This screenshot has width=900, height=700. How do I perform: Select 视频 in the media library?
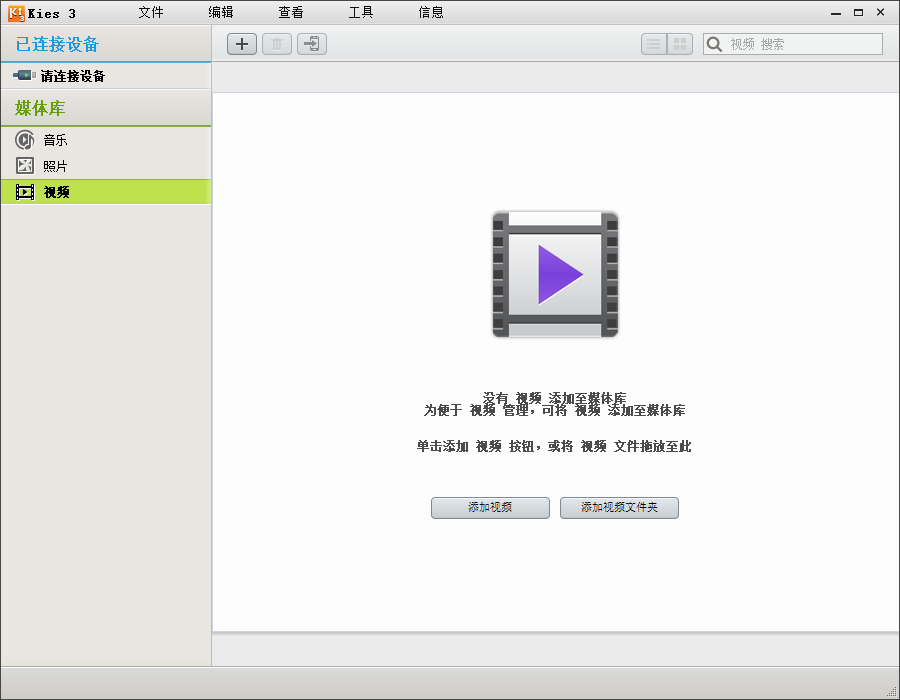[x=106, y=192]
